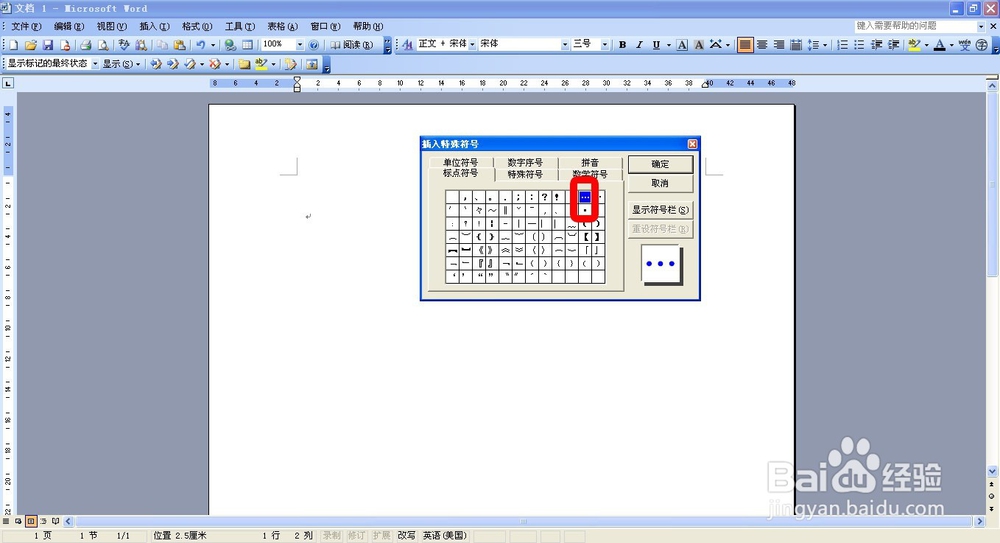
Task: Open a file with the folder icon
Action: 30,45
